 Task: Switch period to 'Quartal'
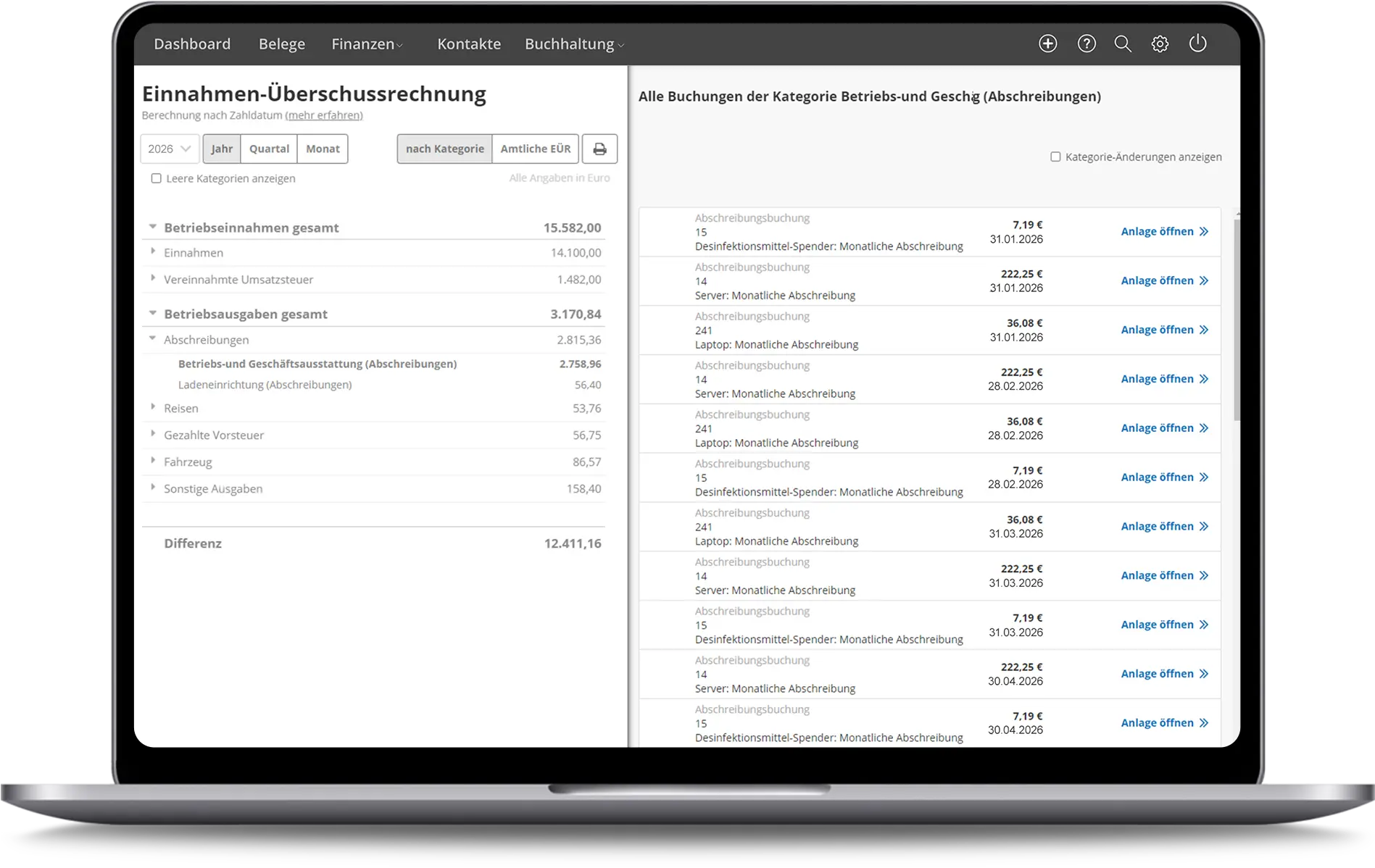pos(269,149)
